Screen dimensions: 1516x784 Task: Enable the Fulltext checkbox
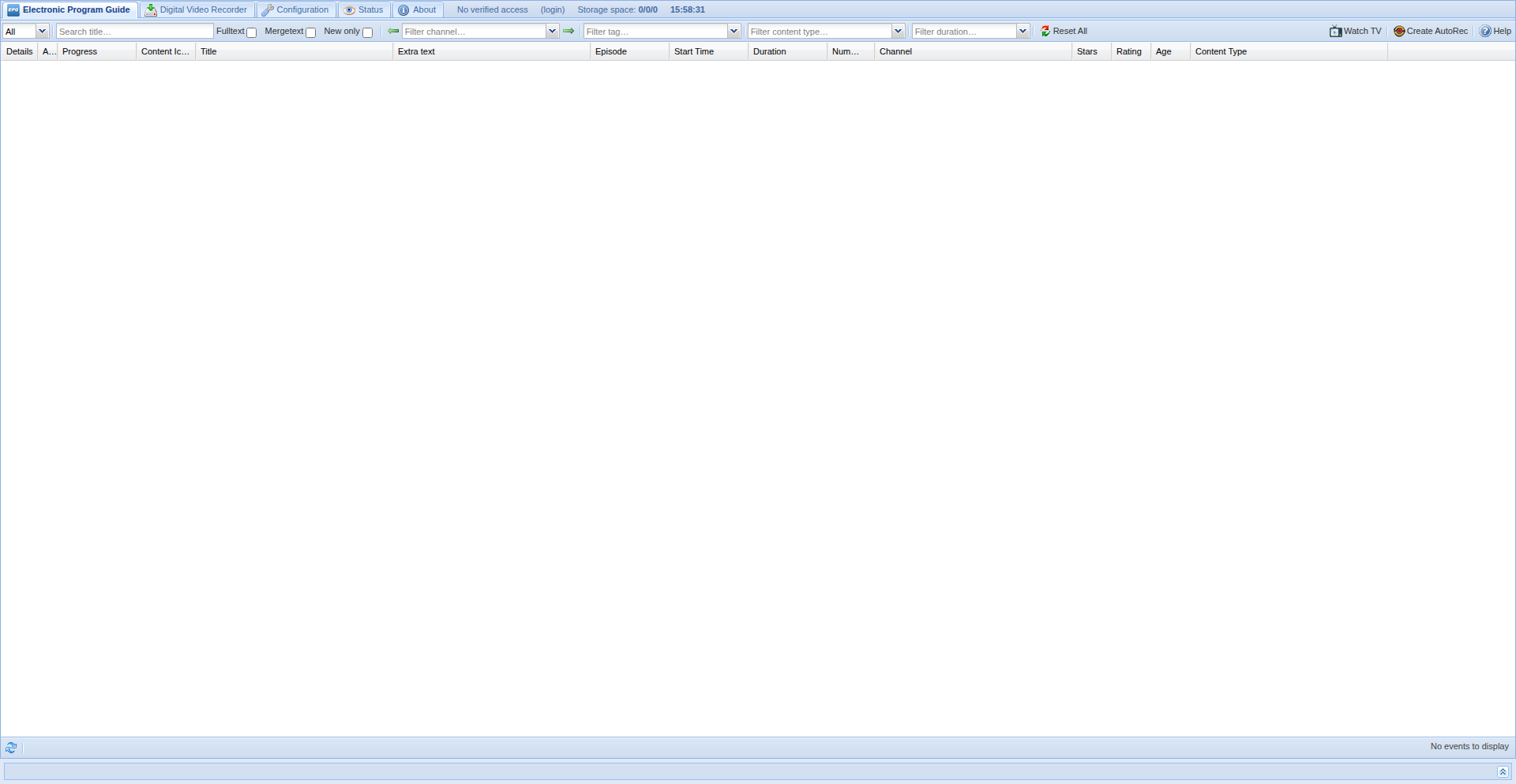pyautogui.click(x=252, y=32)
